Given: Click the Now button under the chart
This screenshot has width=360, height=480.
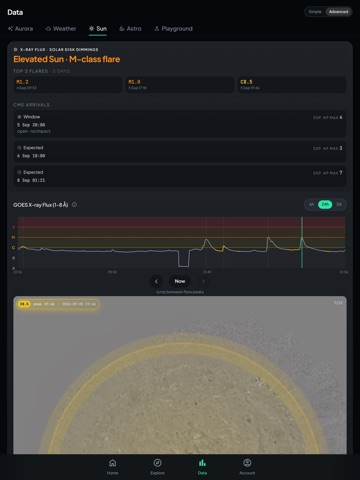Looking at the screenshot, I should coord(180,281).
